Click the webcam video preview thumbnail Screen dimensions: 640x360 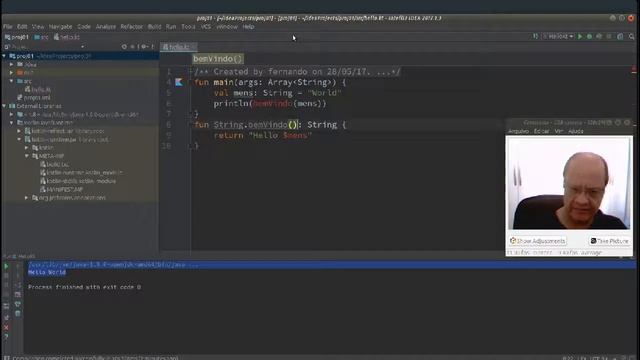(x=569, y=183)
